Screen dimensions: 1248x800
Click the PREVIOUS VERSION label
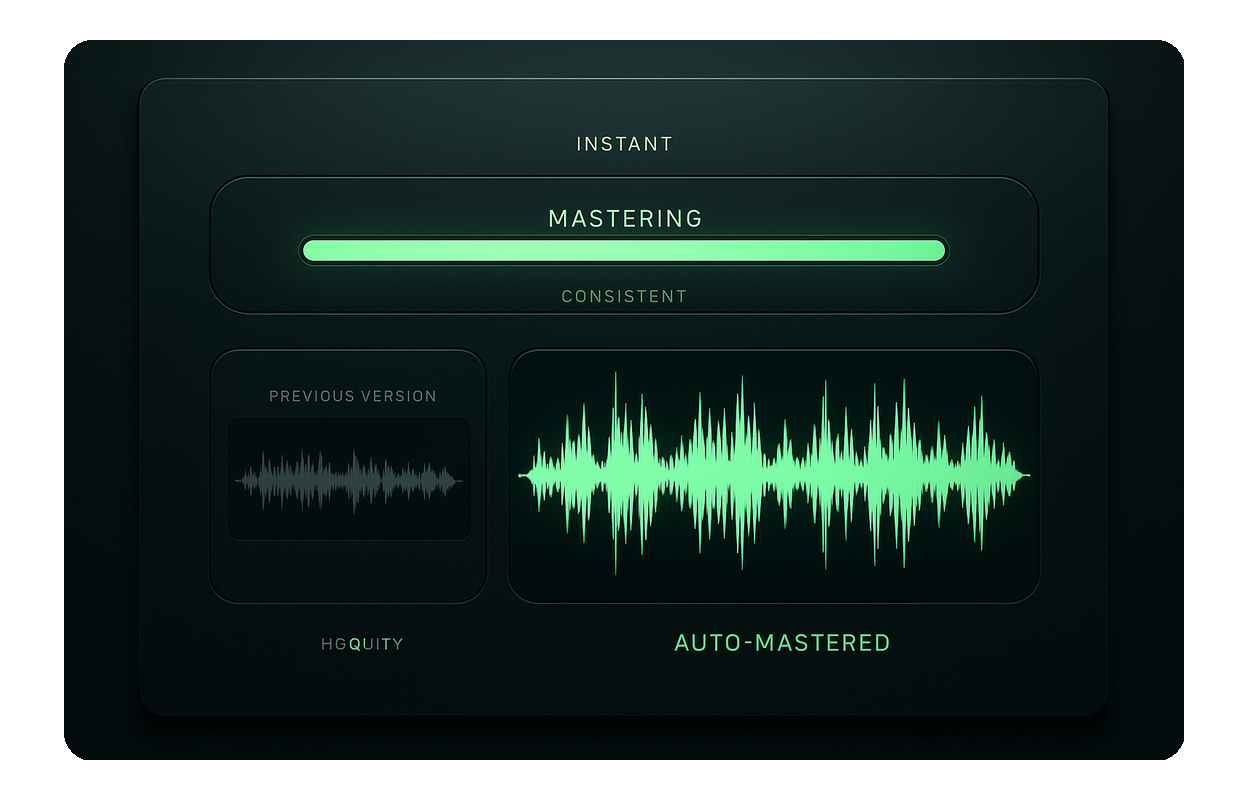352,396
